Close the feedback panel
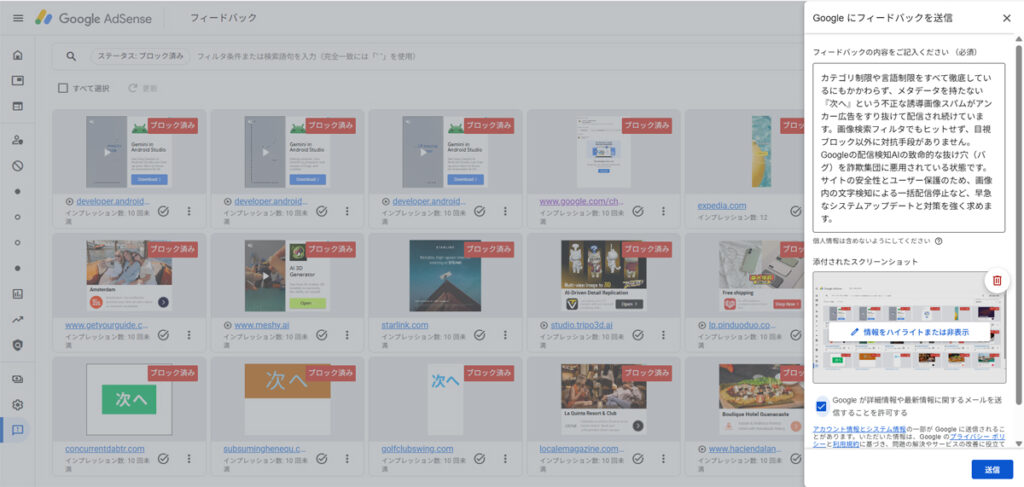The width and height of the screenshot is (1024, 487). pyautogui.click(x=1006, y=18)
